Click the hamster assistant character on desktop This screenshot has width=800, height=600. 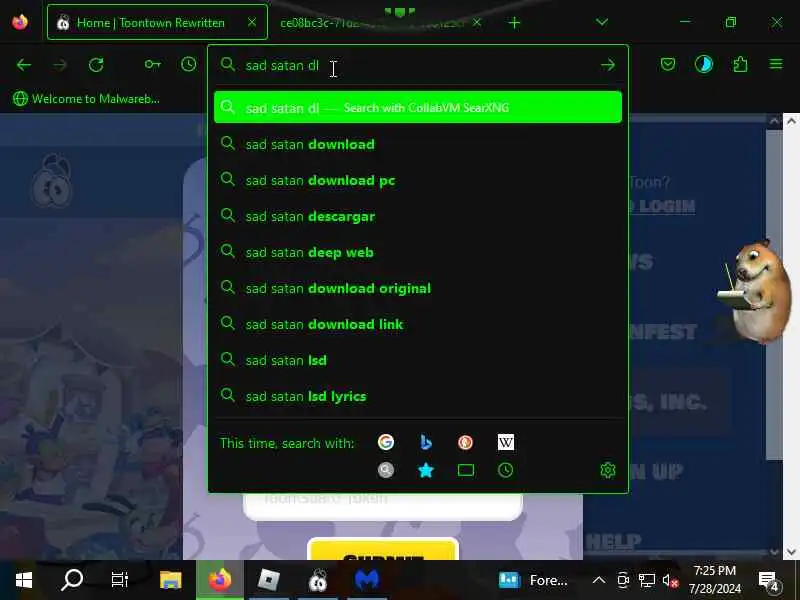pyautogui.click(x=758, y=291)
